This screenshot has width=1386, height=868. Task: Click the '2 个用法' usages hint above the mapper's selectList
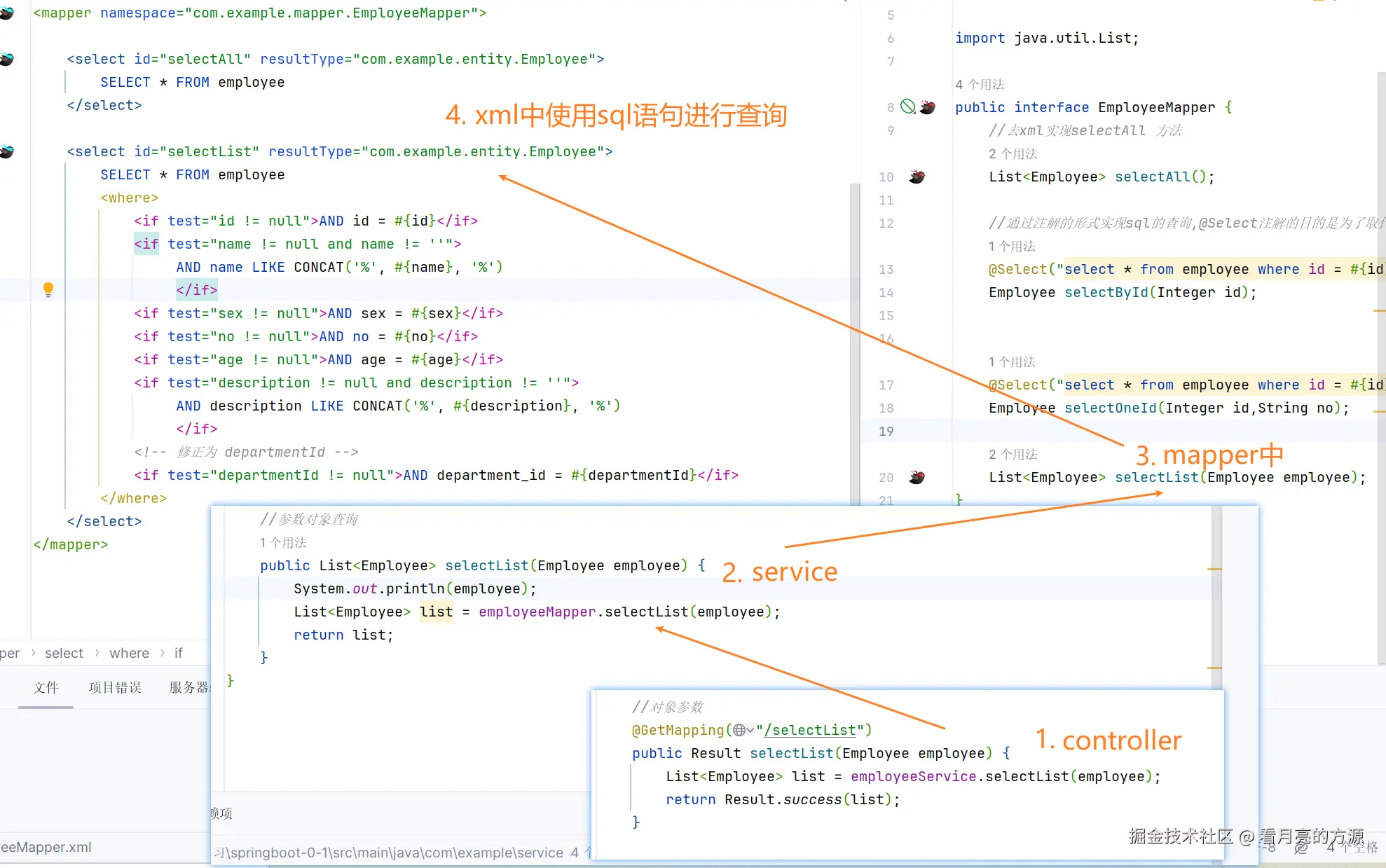pos(1013,454)
